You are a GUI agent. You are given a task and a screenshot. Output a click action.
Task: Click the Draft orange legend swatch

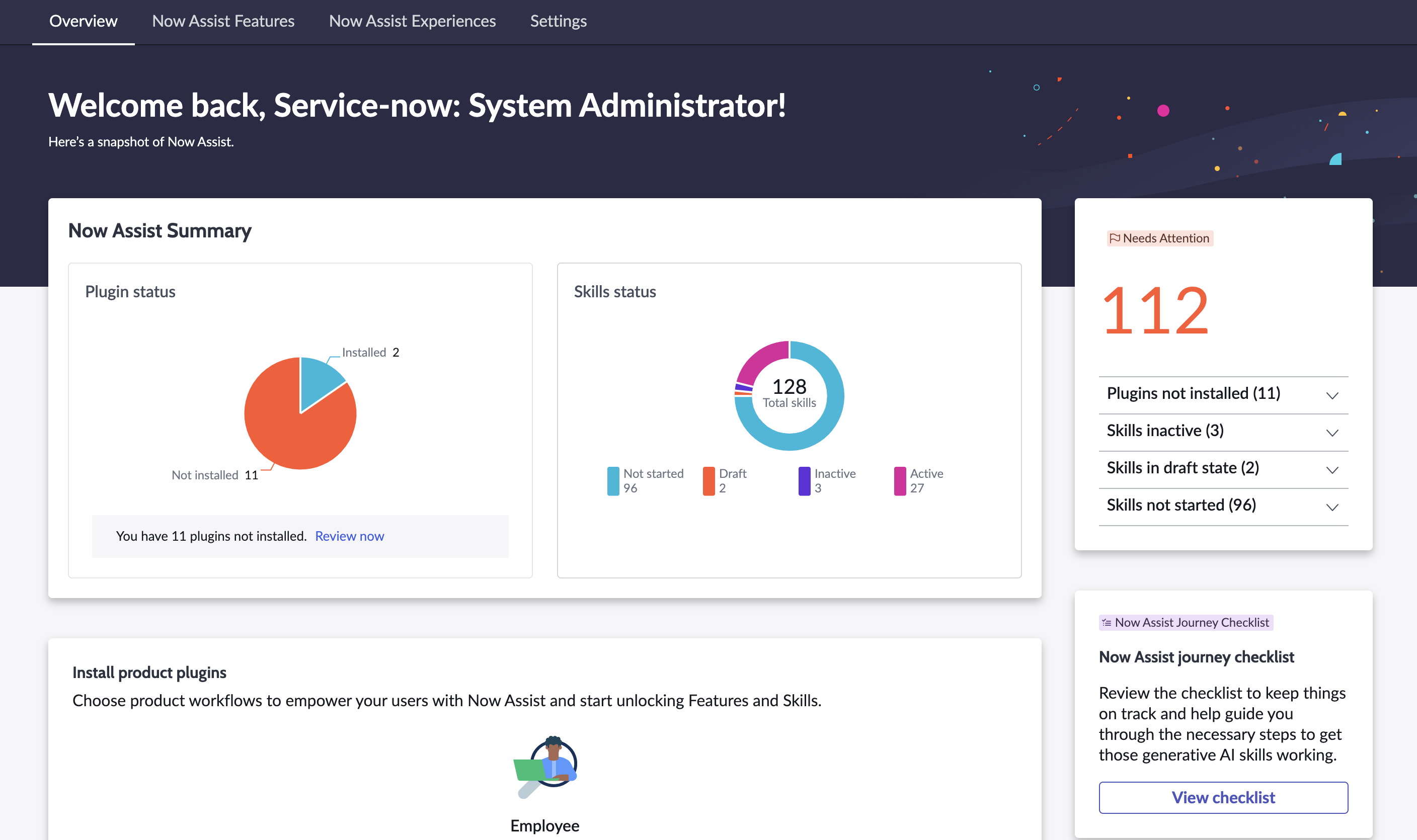pos(709,481)
